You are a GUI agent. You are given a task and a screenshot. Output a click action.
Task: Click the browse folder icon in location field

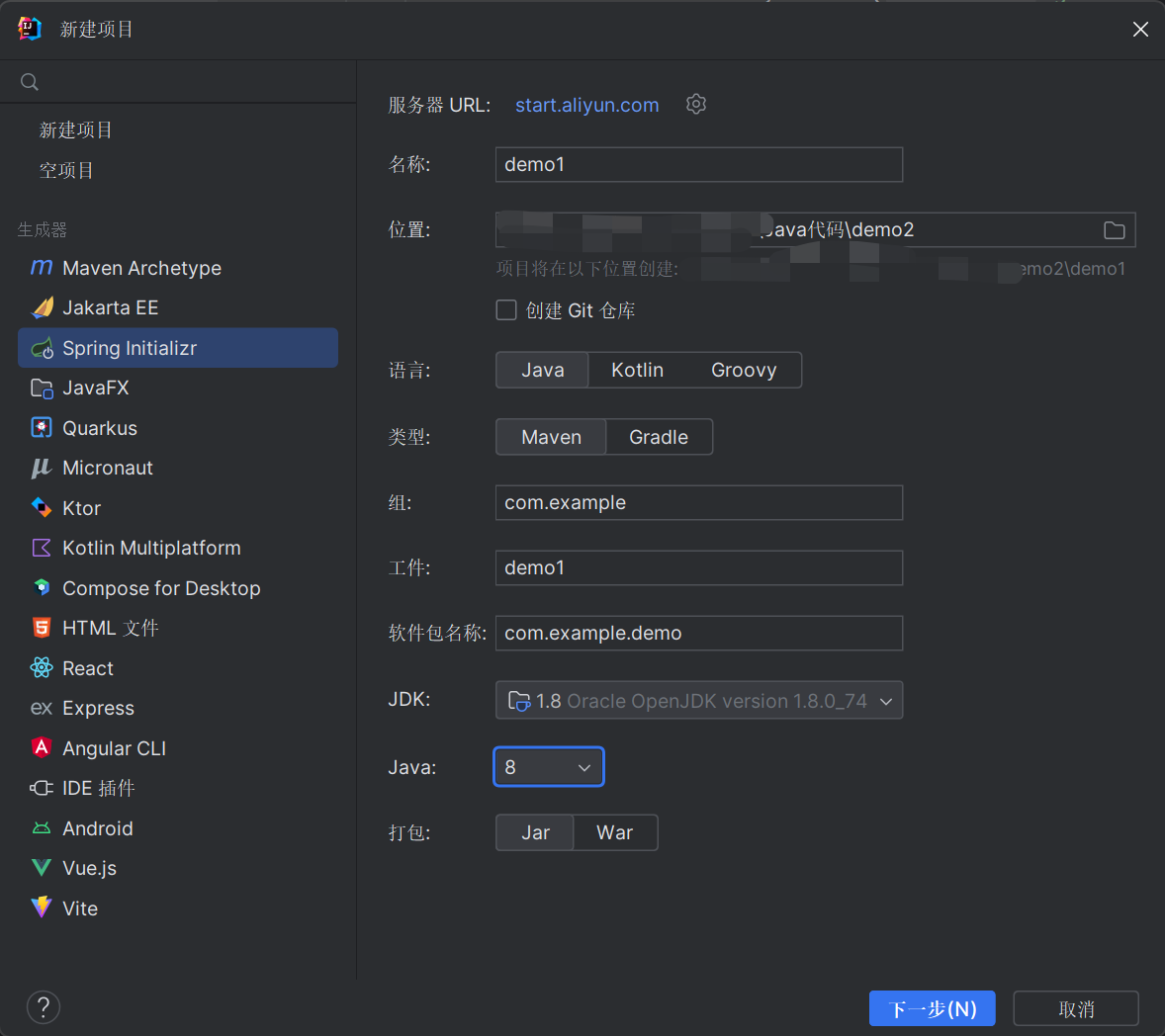click(x=1114, y=230)
